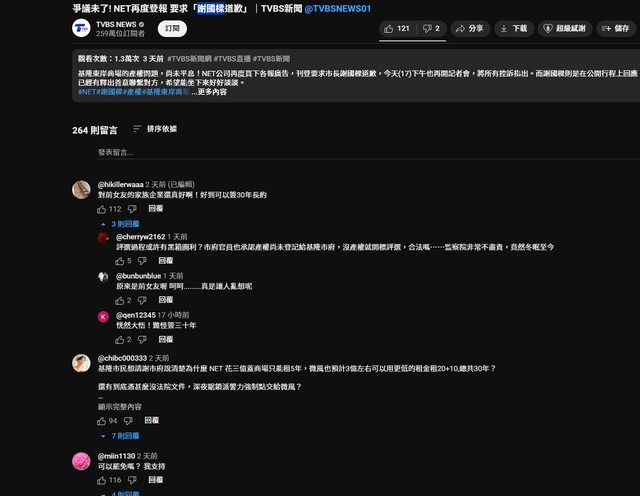Dislike the video using thumbs-down icon

[x=431, y=29]
